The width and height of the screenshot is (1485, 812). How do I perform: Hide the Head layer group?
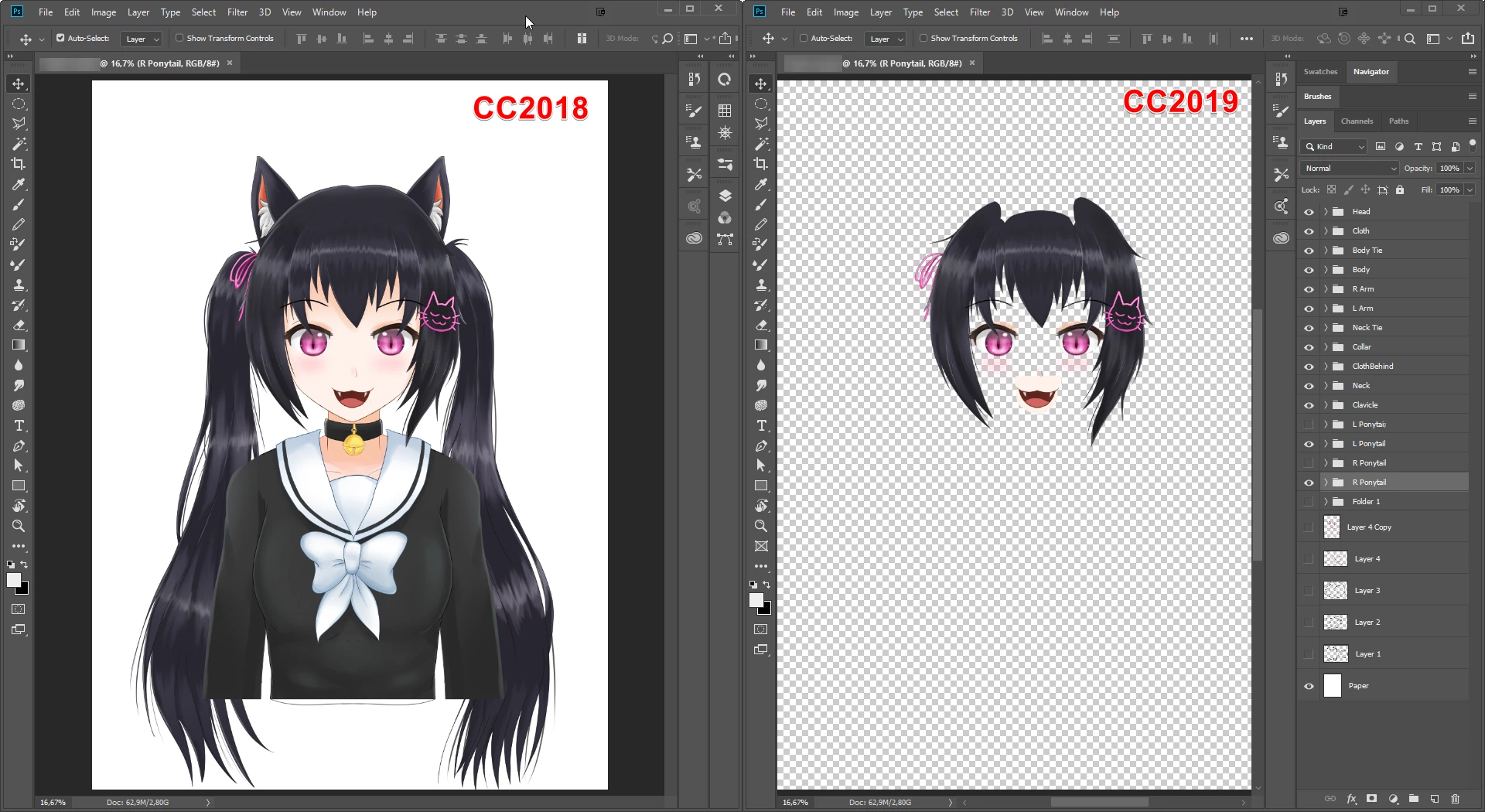click(x=1309, y=212)
